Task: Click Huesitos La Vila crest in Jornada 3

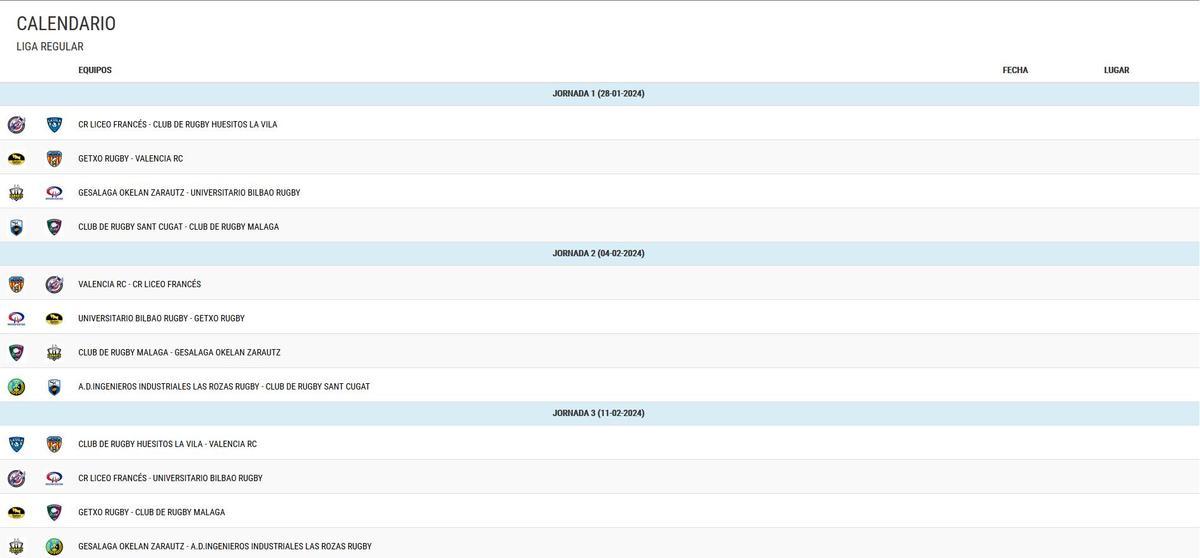Action: coord(16,445)
